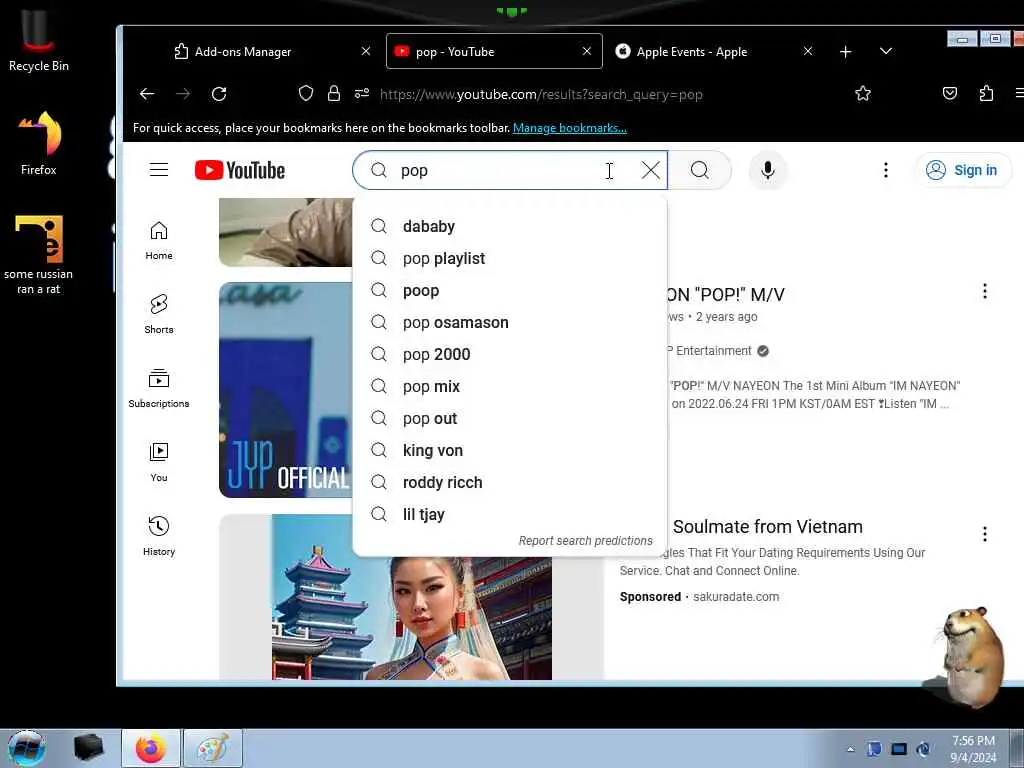Open the Vietnam ad image thumbnail
This screenshot has height=768, width=1024.
(411, 618)
